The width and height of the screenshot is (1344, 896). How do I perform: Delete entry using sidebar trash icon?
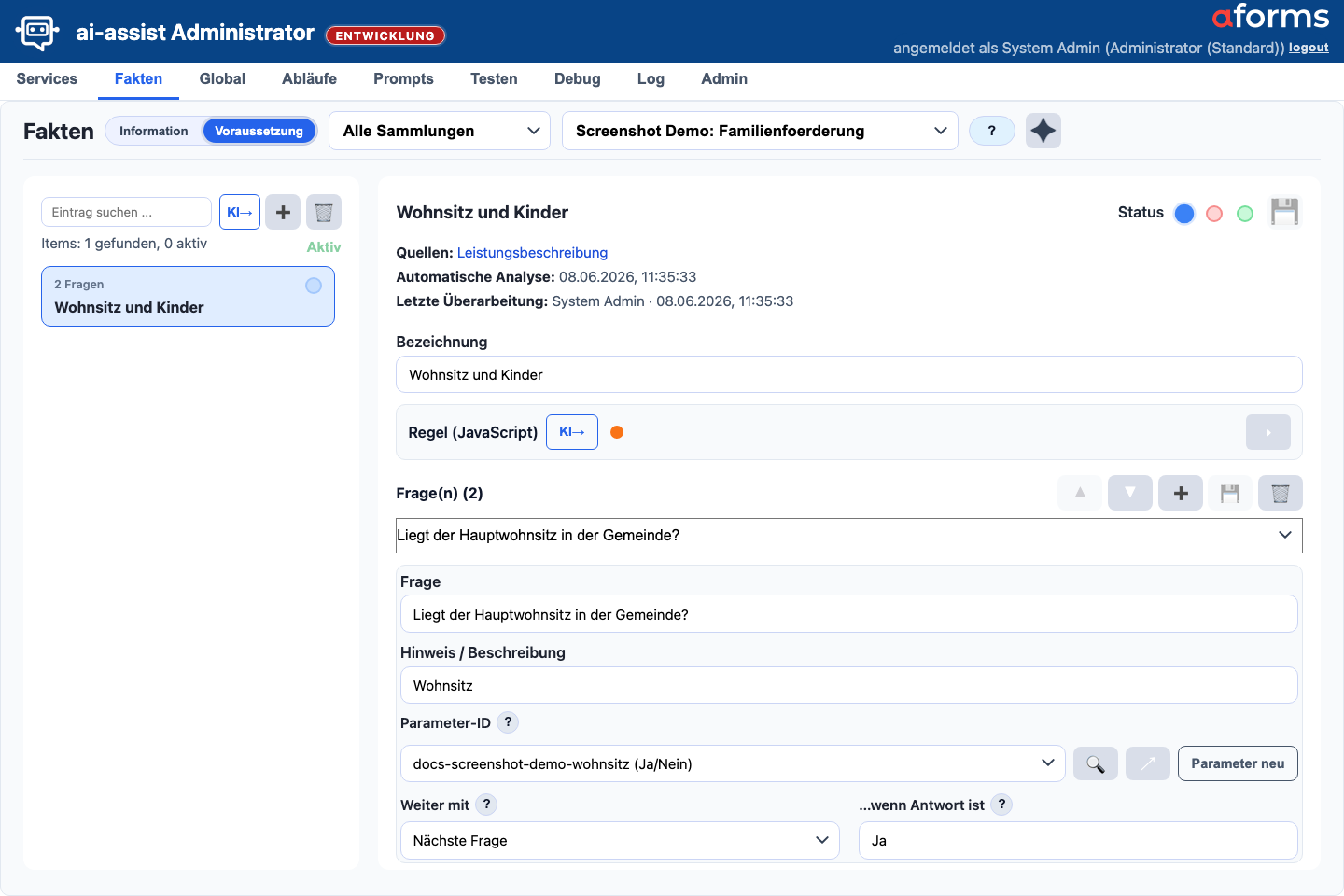[x=324, y=212]
